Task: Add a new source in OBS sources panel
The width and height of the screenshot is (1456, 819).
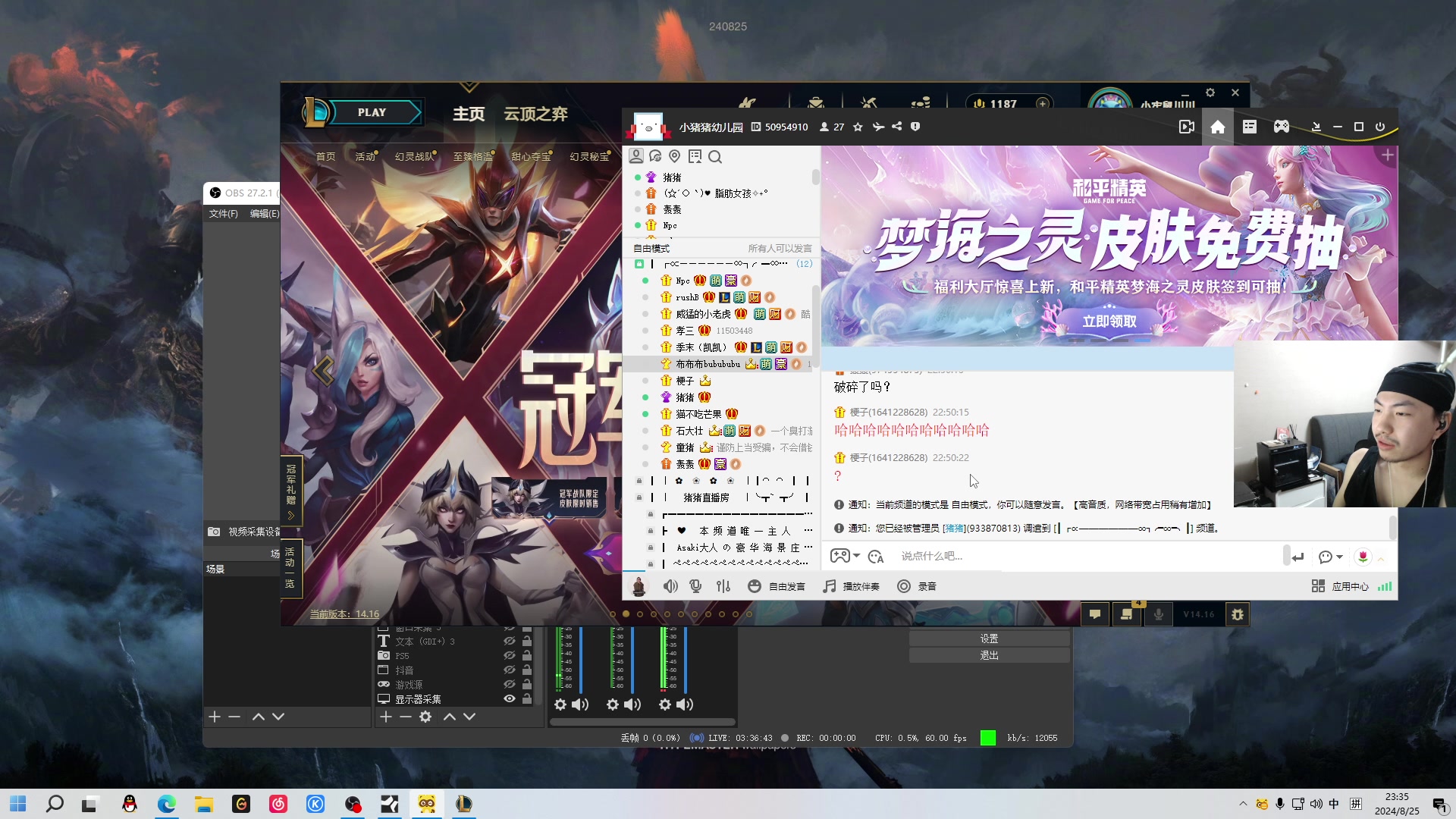Action: [x=386, y=717]
